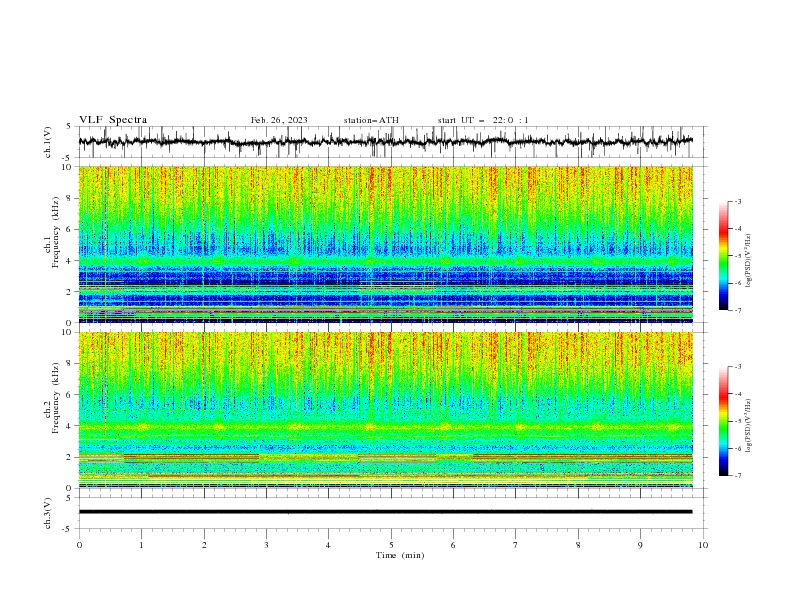This screenshot has width=792, height=612.
Task: Click time axis tick label "2"
Action: point(204,545)
